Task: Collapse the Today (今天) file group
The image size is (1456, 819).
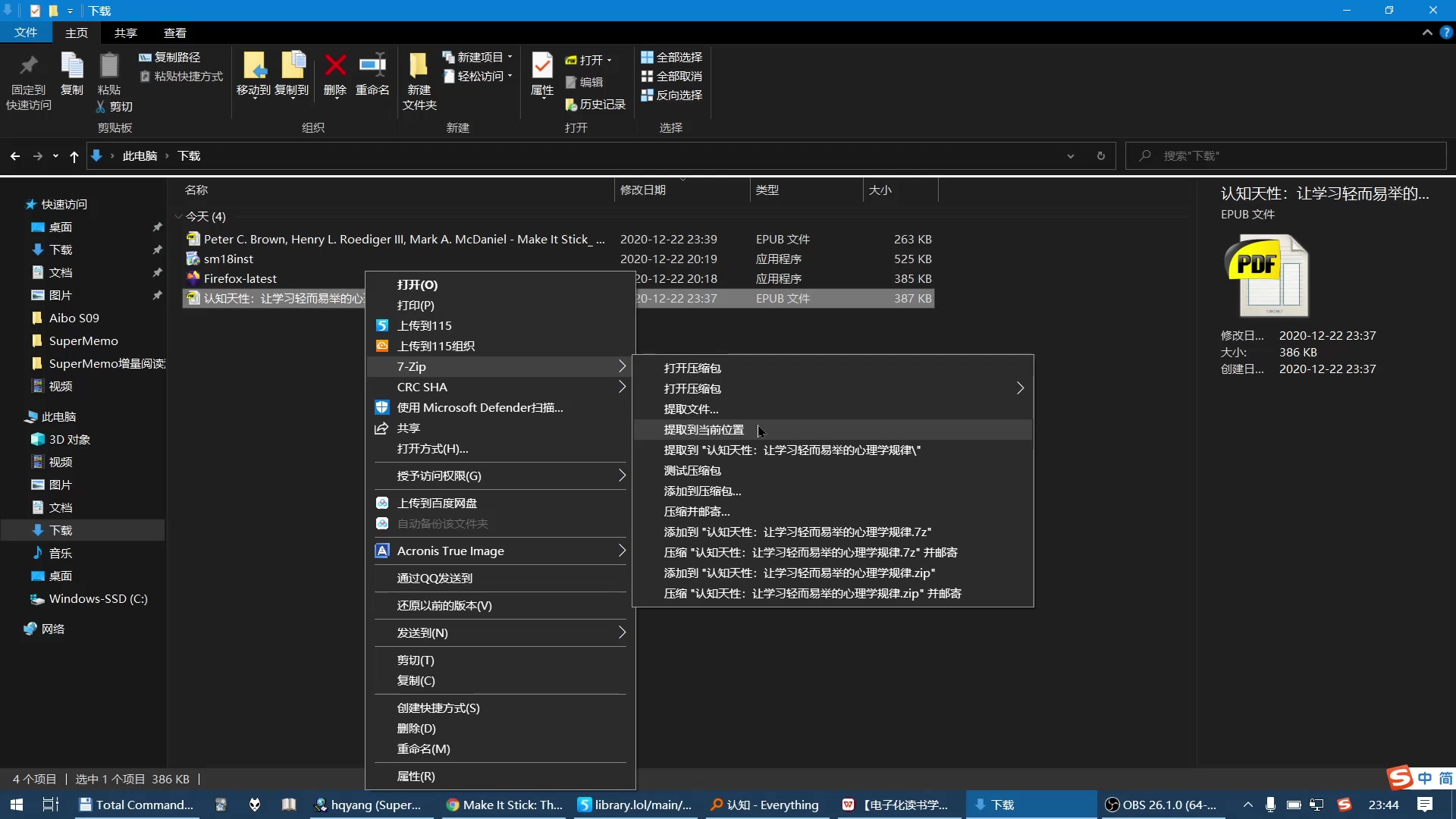Action: pyautogui.click(x=178, y=217)
